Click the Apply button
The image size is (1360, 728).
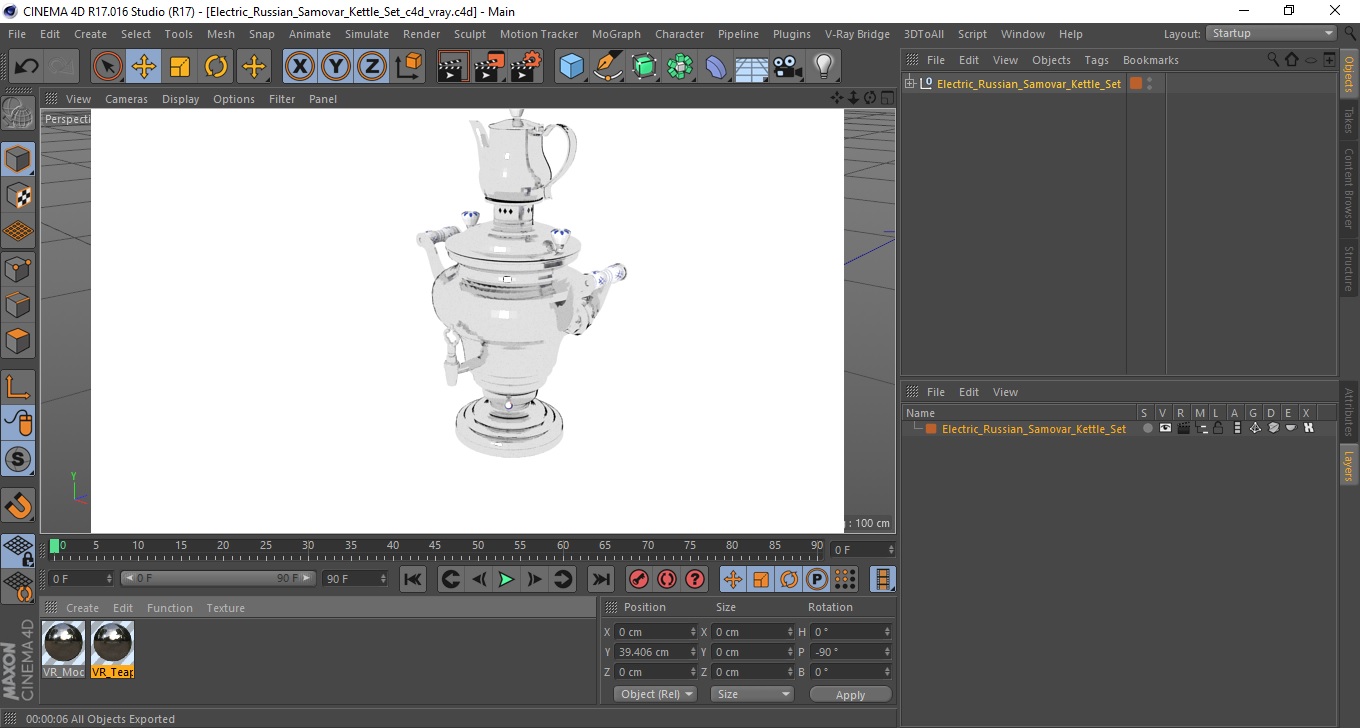(x=850, y=694)
